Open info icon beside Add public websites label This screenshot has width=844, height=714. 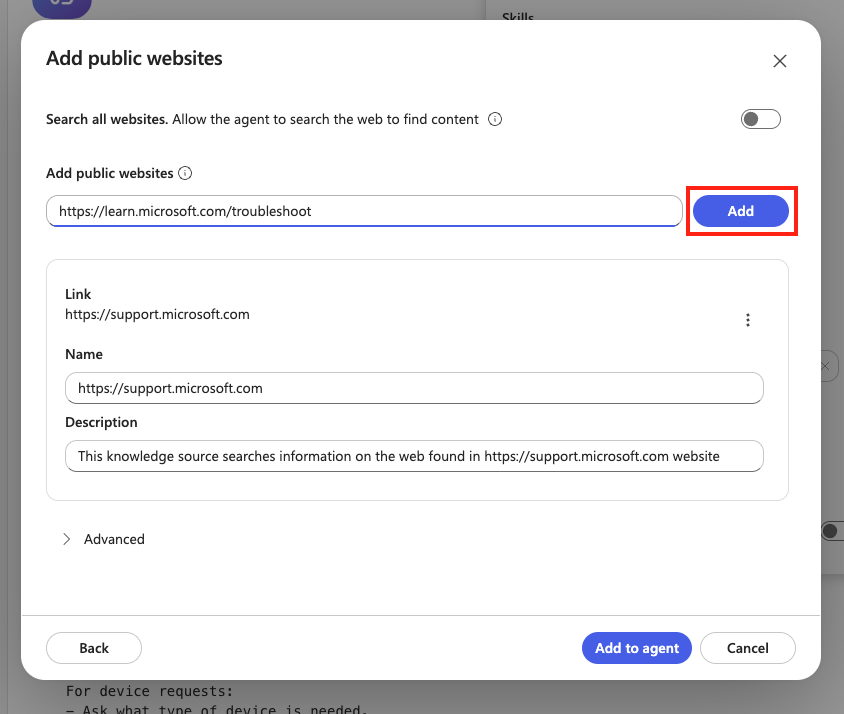coord(185,173)
